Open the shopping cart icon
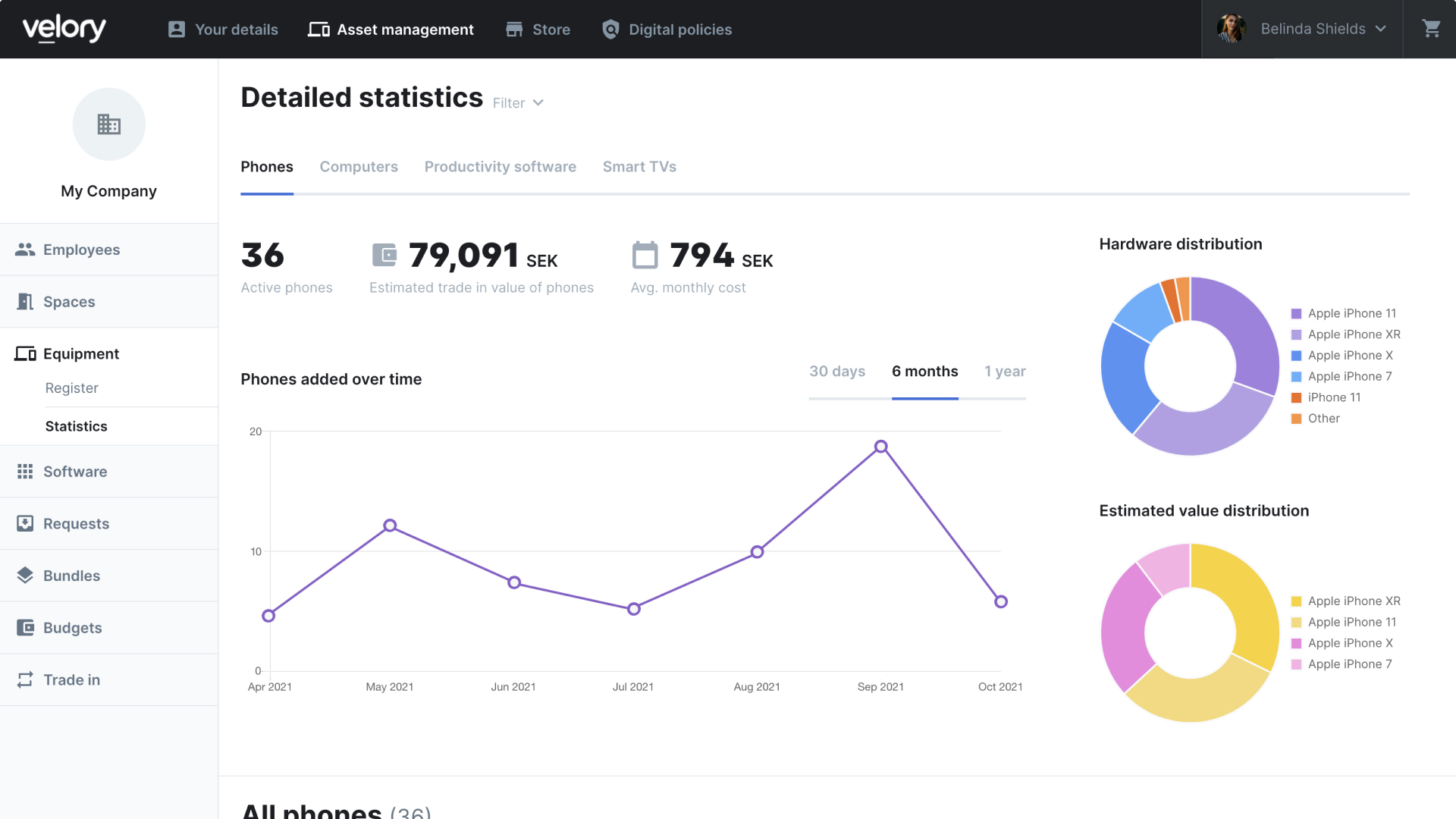This screenshot has width=1456, height=819. pyautogui.click(x=1431, y=29)
